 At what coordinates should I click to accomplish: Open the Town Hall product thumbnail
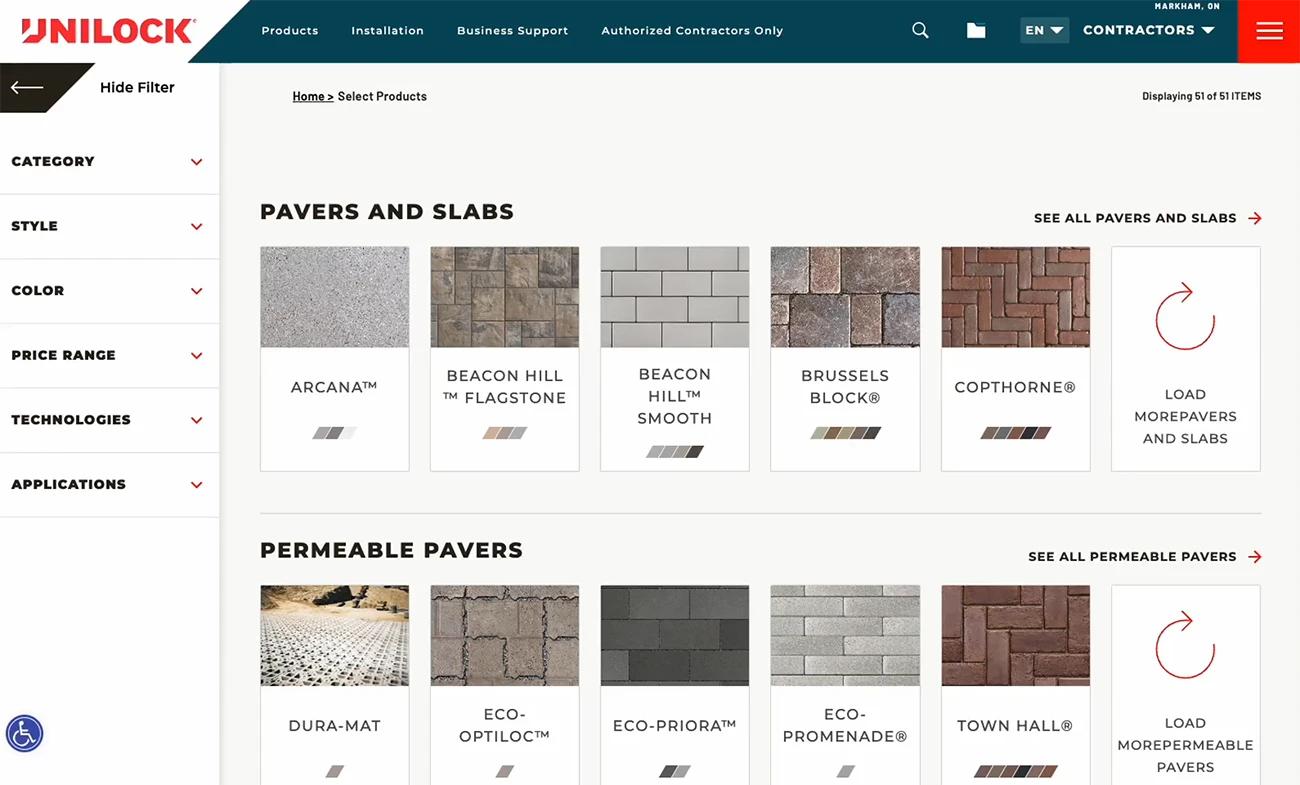point(1016,636)
